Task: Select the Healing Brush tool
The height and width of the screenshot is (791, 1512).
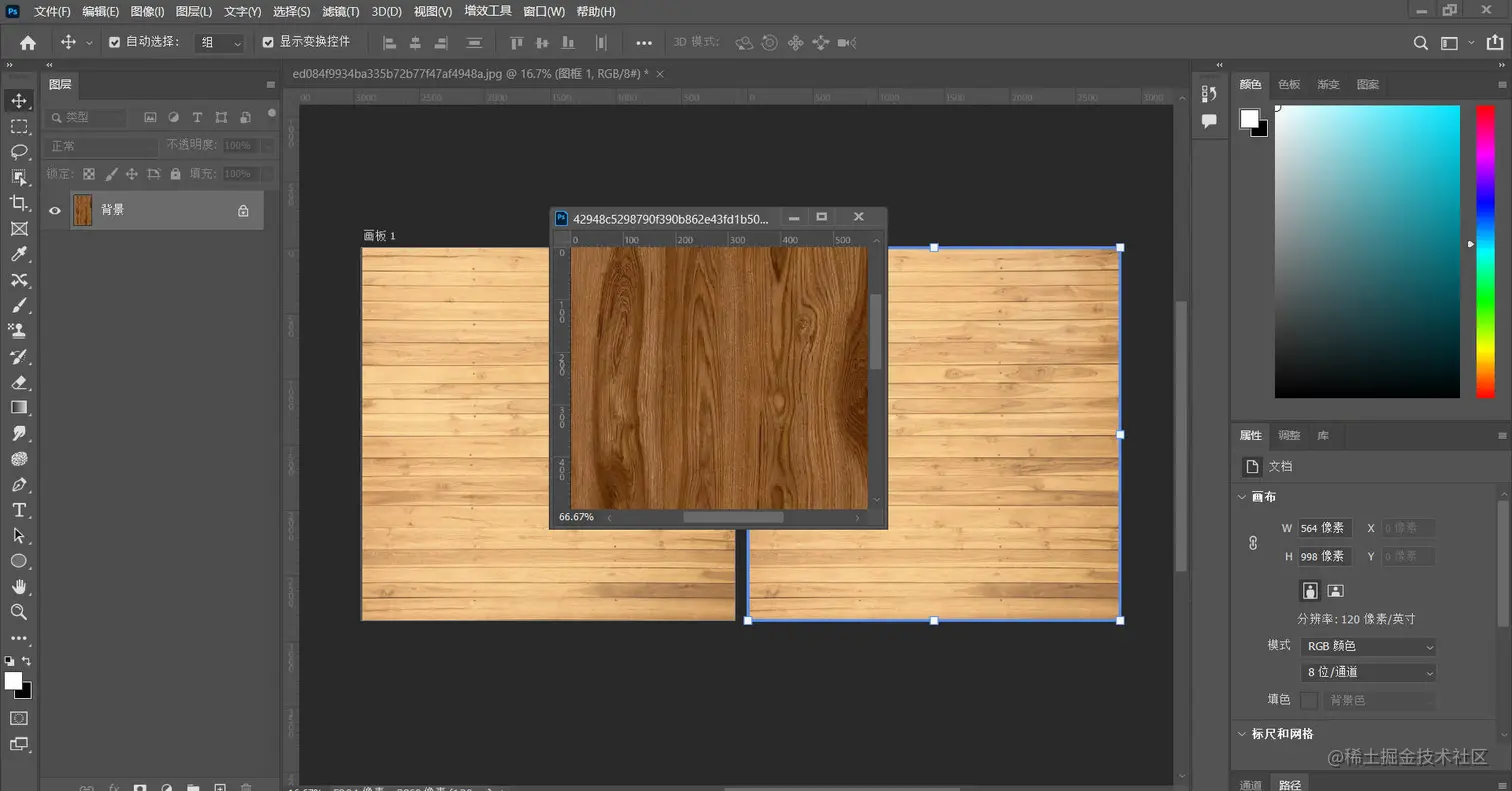Action: [19, 280]
